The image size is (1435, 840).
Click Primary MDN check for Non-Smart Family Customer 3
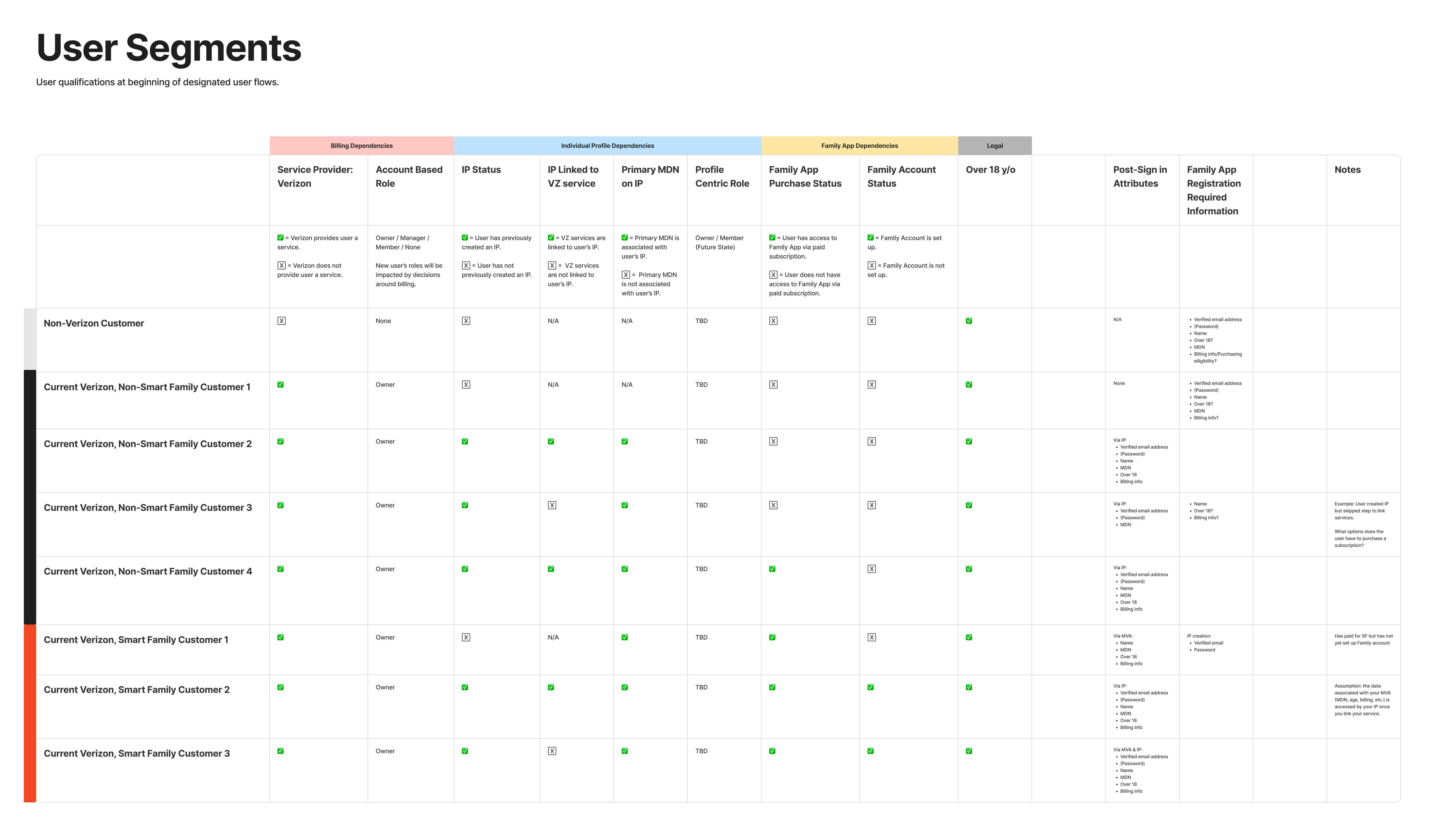(625, 505)
